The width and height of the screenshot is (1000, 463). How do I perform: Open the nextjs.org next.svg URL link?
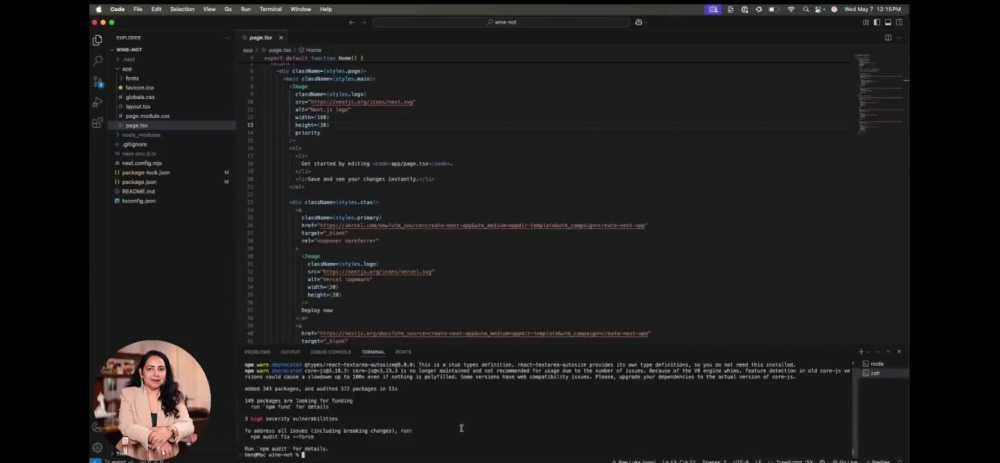pyautogui.click(x=362, y=102)
